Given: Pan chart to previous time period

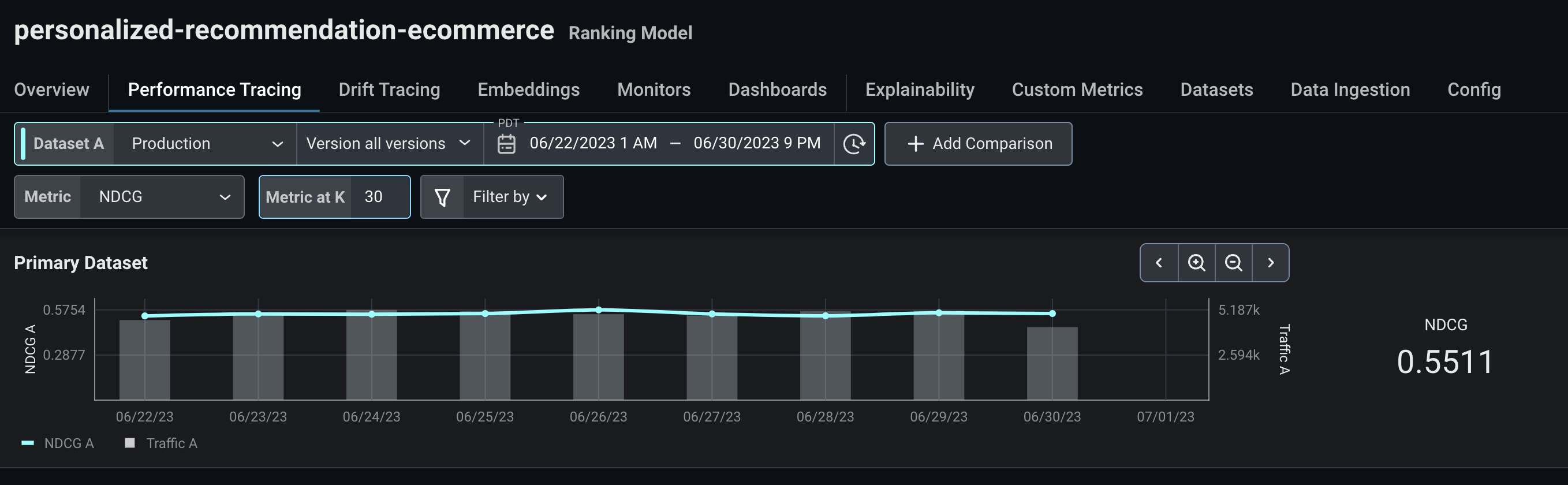Looking at the screenshot, I should (x=1160, y=263).
